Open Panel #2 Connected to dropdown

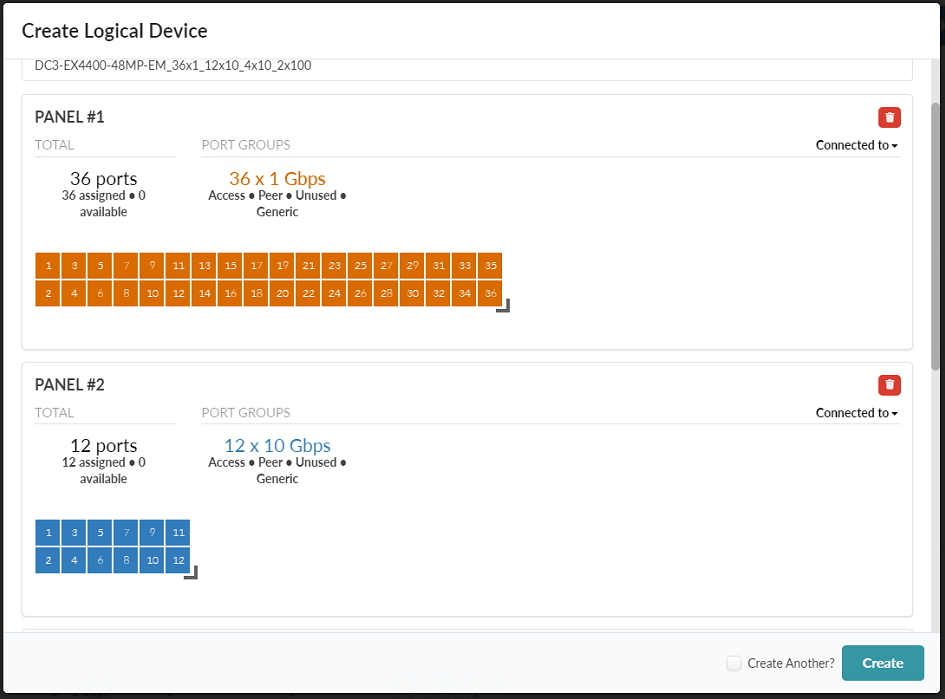pos(856,413)
